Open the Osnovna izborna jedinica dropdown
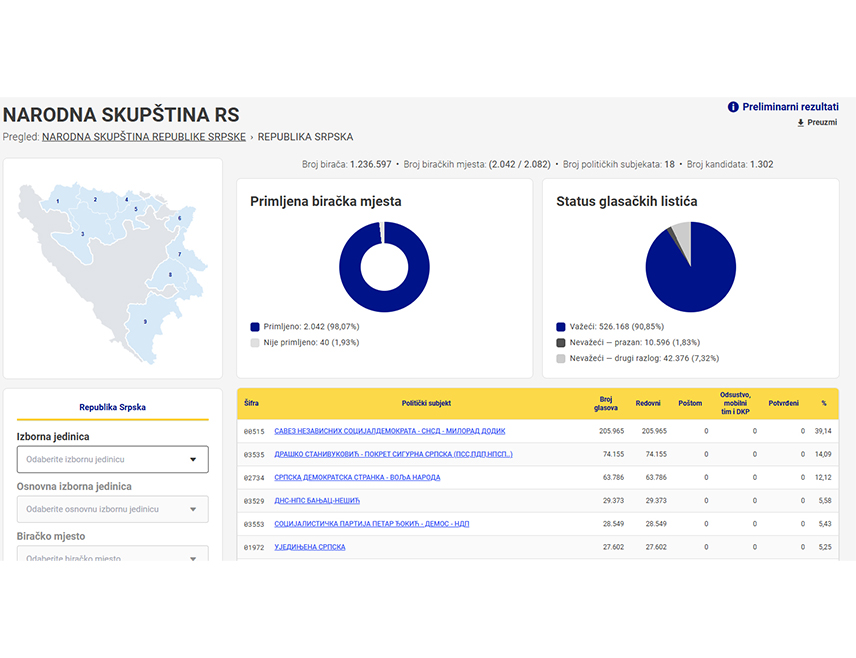856x658 pixels. coord(112,509)
